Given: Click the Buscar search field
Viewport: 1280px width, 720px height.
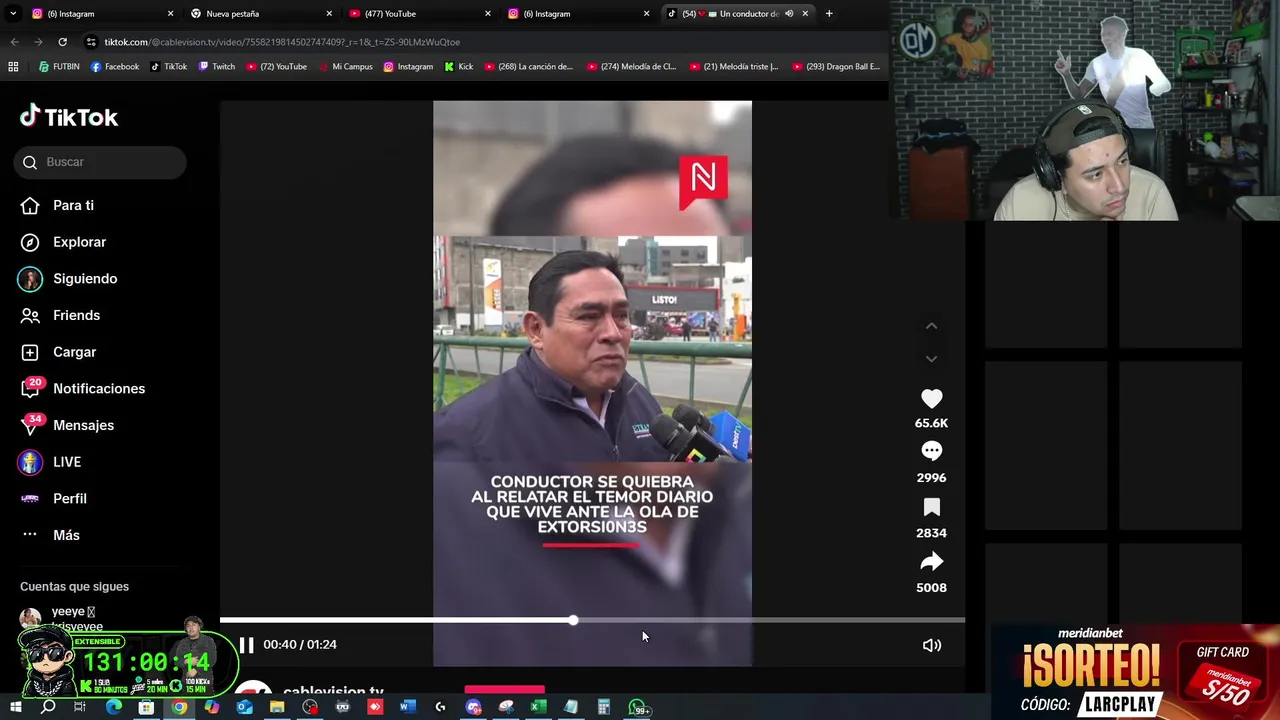Looking at the screenshot, I should pos(100,162).
